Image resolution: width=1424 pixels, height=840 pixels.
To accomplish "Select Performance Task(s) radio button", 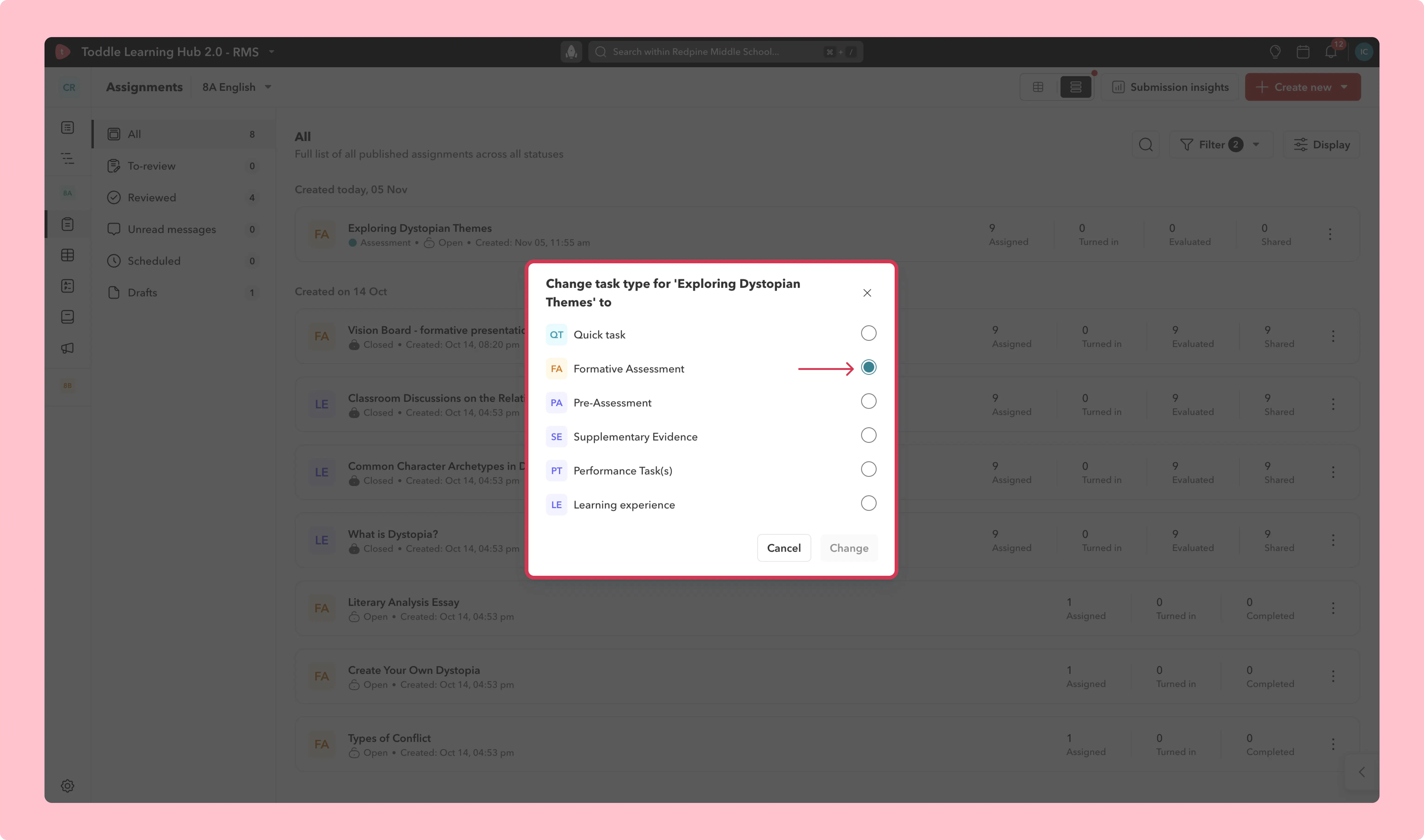I will pos(868,469).
